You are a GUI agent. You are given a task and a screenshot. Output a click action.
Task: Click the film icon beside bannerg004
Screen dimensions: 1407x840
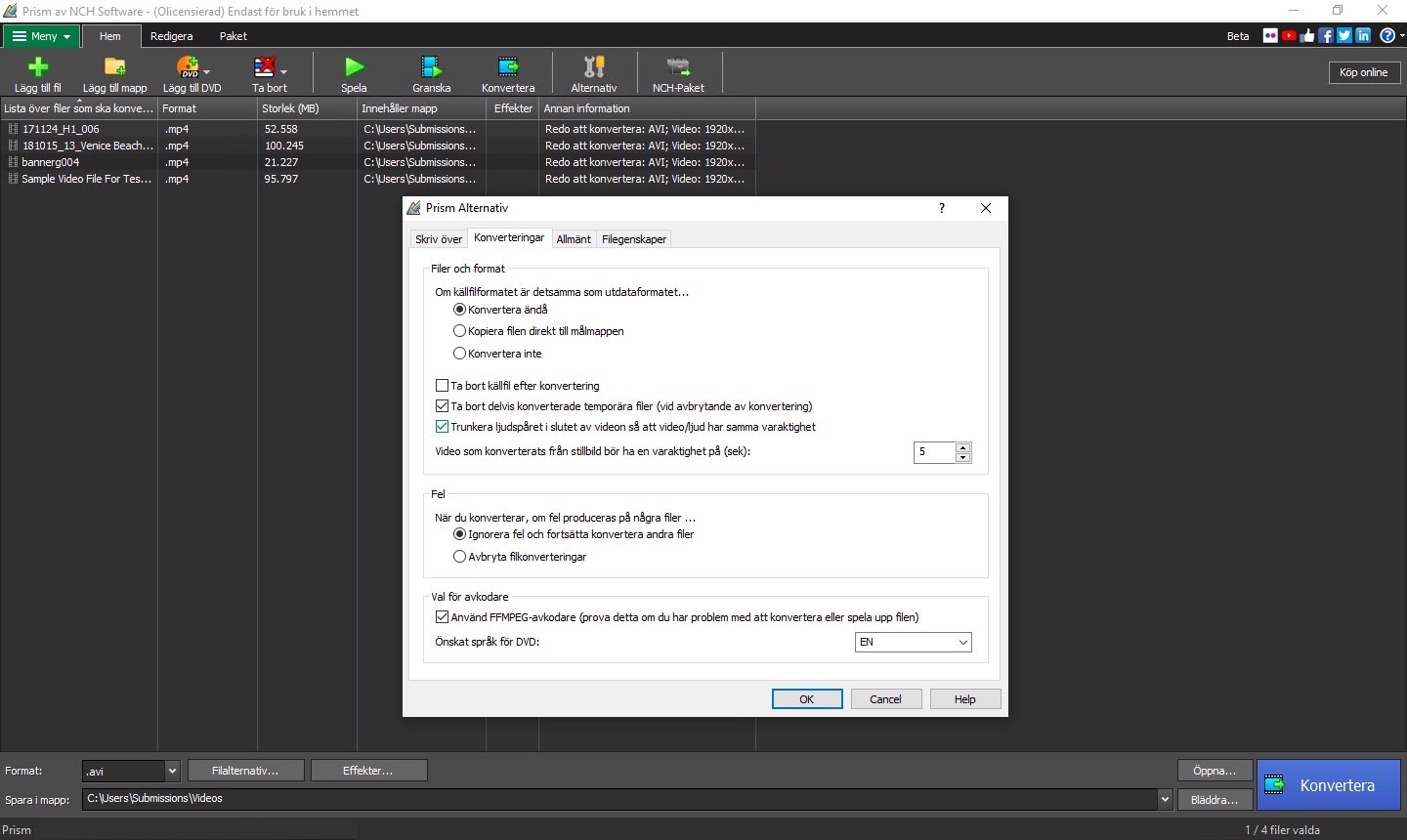[x=13, y=162]
